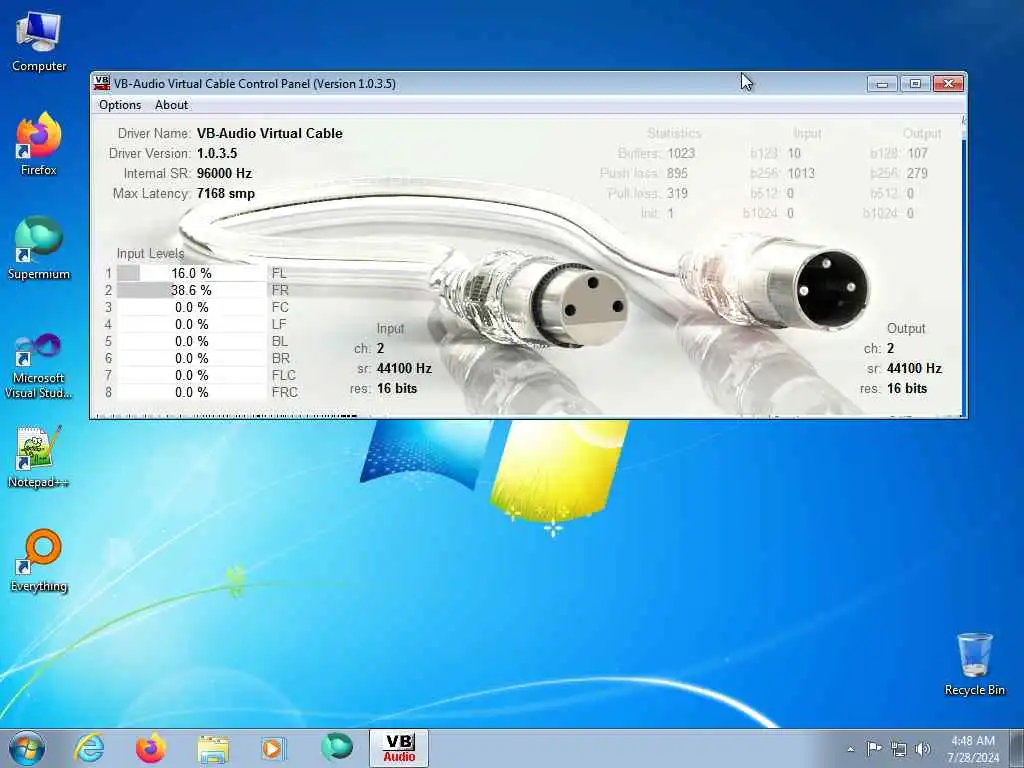This screenshot has height=768, width=1024.
Task: Open Microsoft Visual Studio desktop shortcut
Action: [x=39, y=366]
